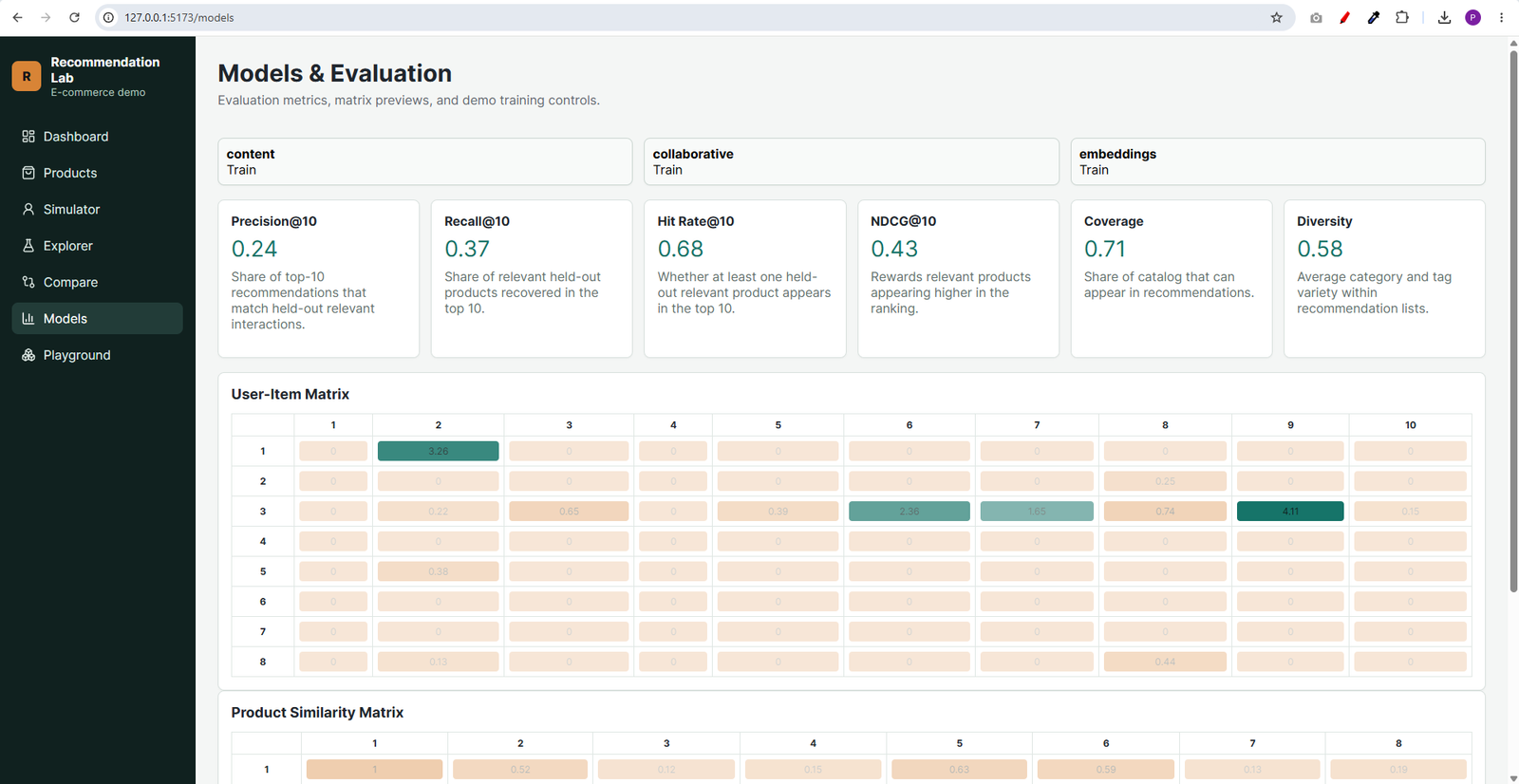Screen dimensions: 1519x784
Task: Open the browser three-dot menu
Action: [1501, 17]
